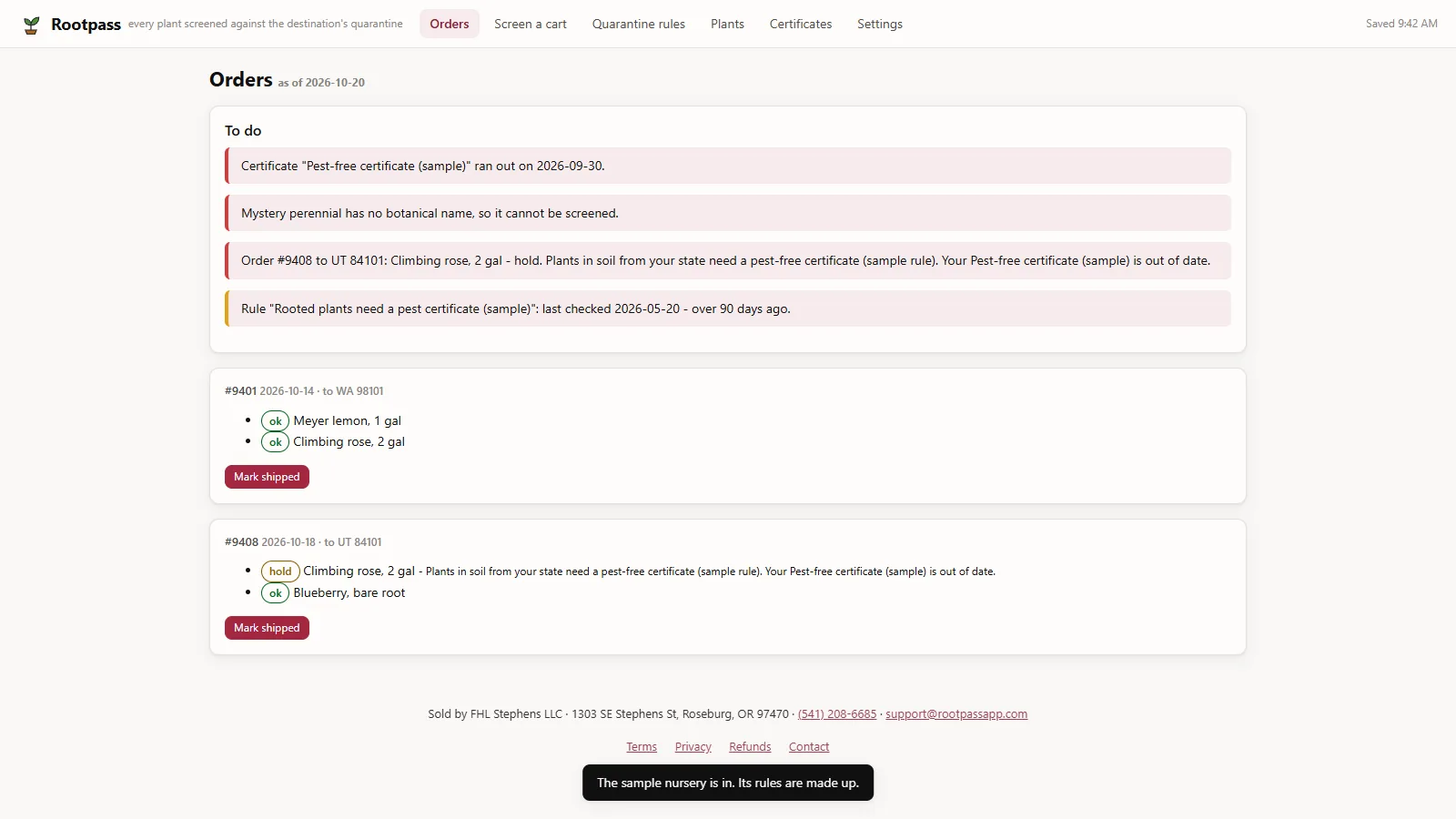Open the Certificates section
This screenshot has height=819, width=1456.
click(x=801, y=24)
